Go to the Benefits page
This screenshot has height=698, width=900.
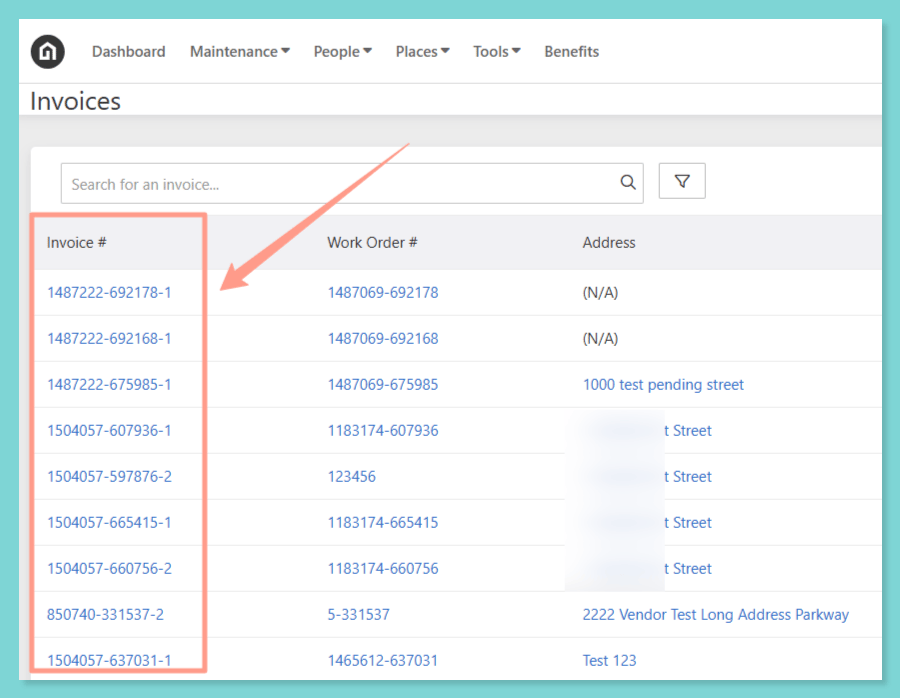point(572,52)
